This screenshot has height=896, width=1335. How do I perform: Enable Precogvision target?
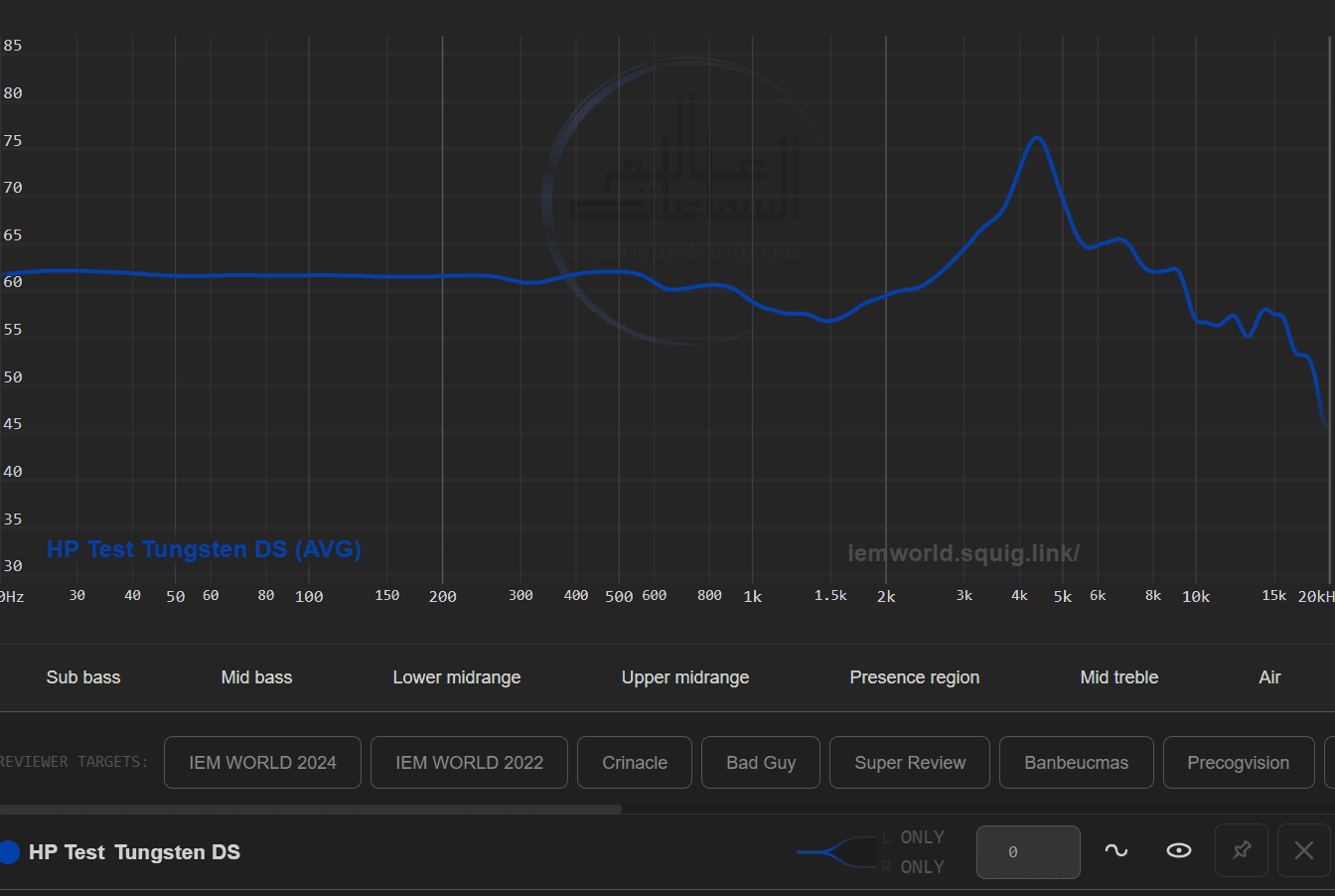pyautogui.click(x=1239, y=763)
